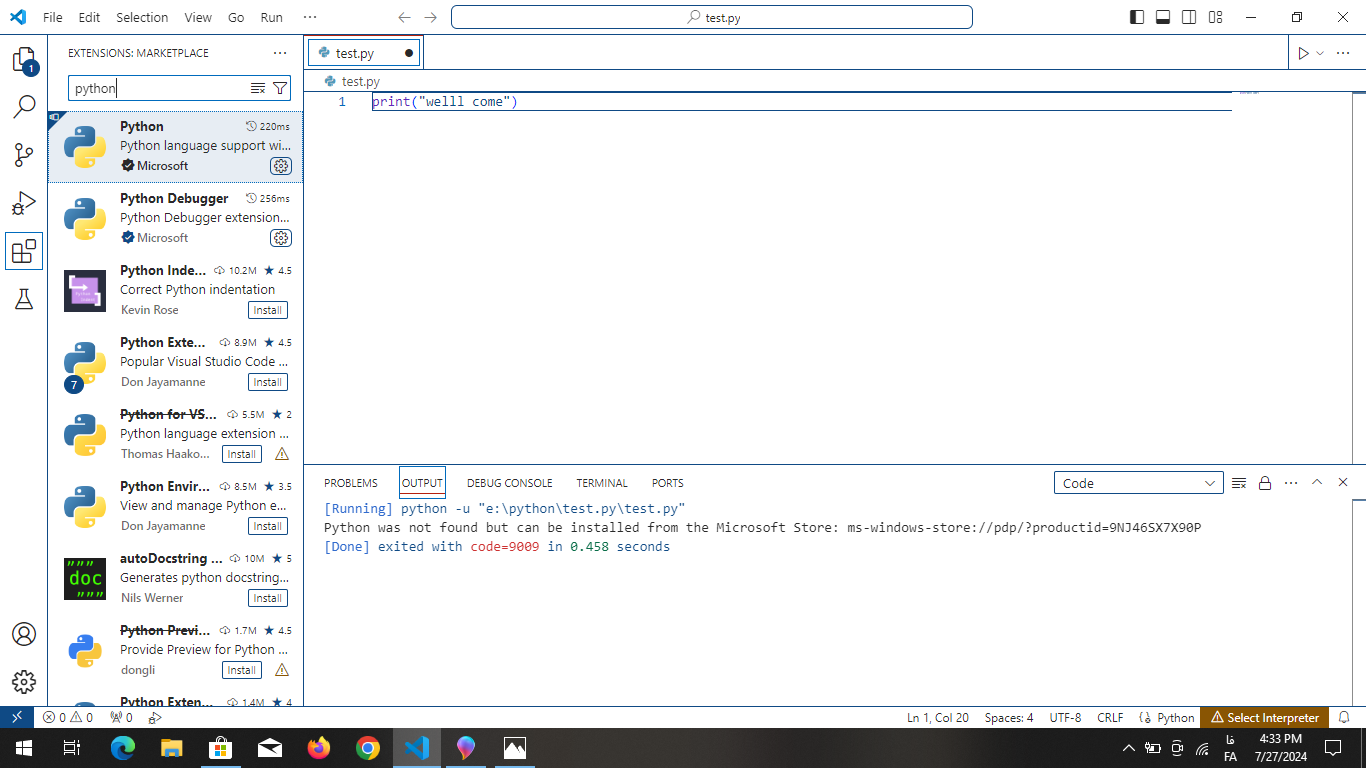
Task: Open the Run and Debug view
Action: 24,203
